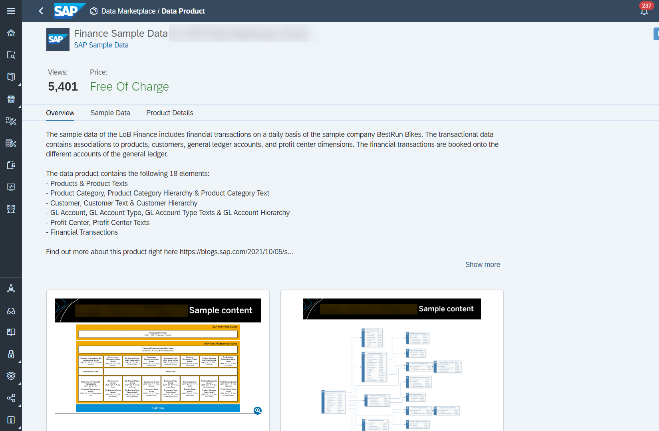Click Data Marketplace breadcrumb link
659x431 pixels.
tap(128, 11)
